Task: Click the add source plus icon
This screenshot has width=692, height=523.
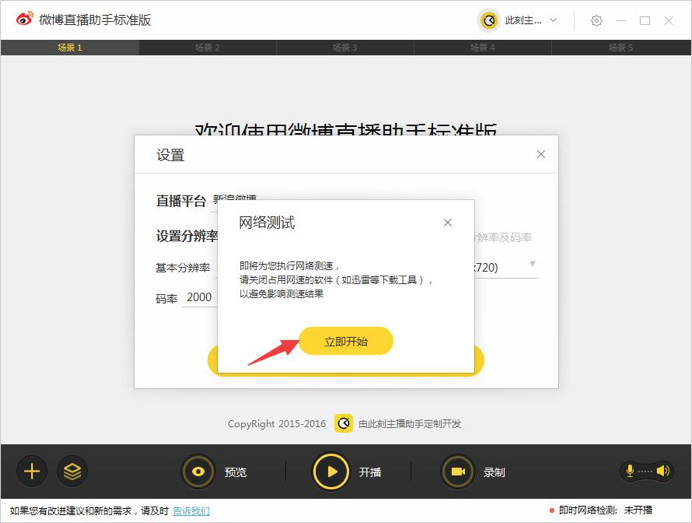Action: pos(32,471)
